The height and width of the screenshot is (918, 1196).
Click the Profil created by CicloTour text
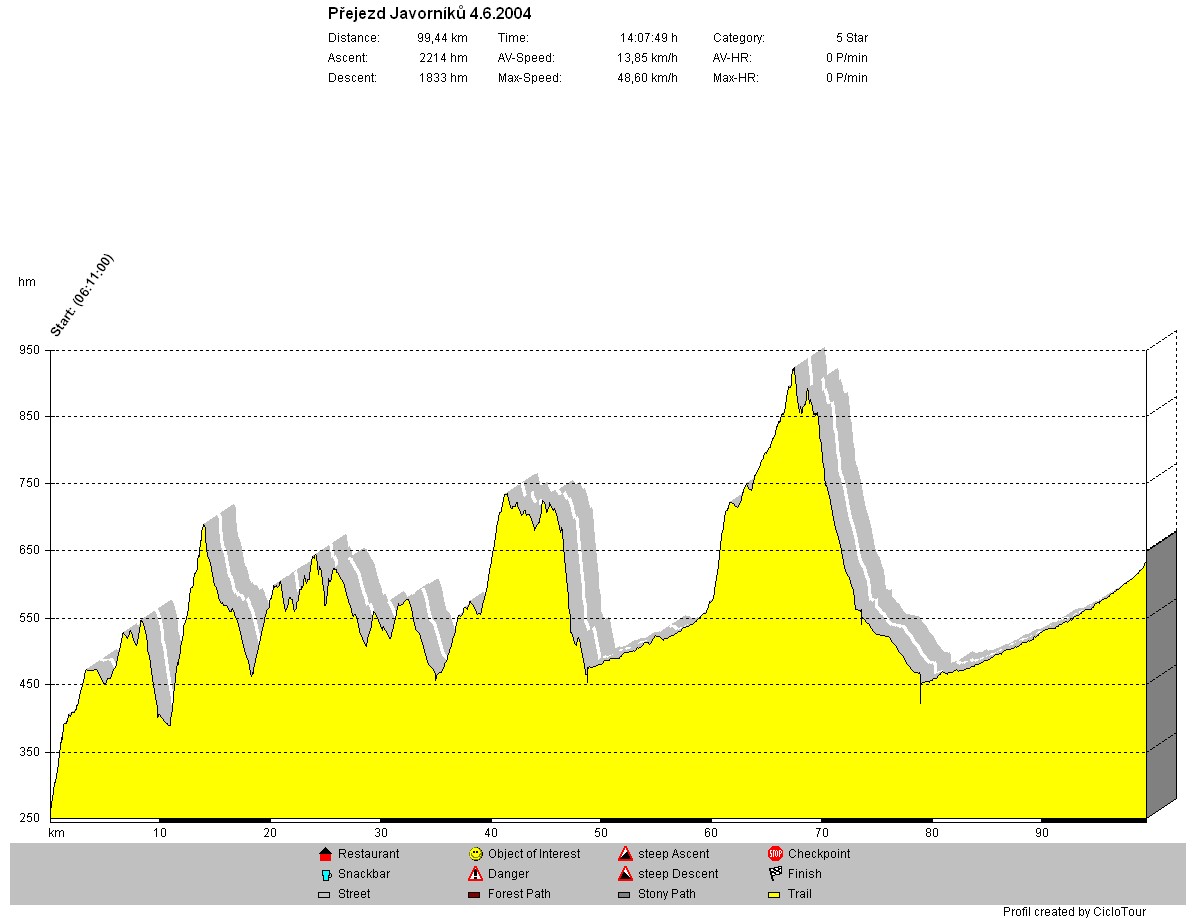coord(1074,911)
